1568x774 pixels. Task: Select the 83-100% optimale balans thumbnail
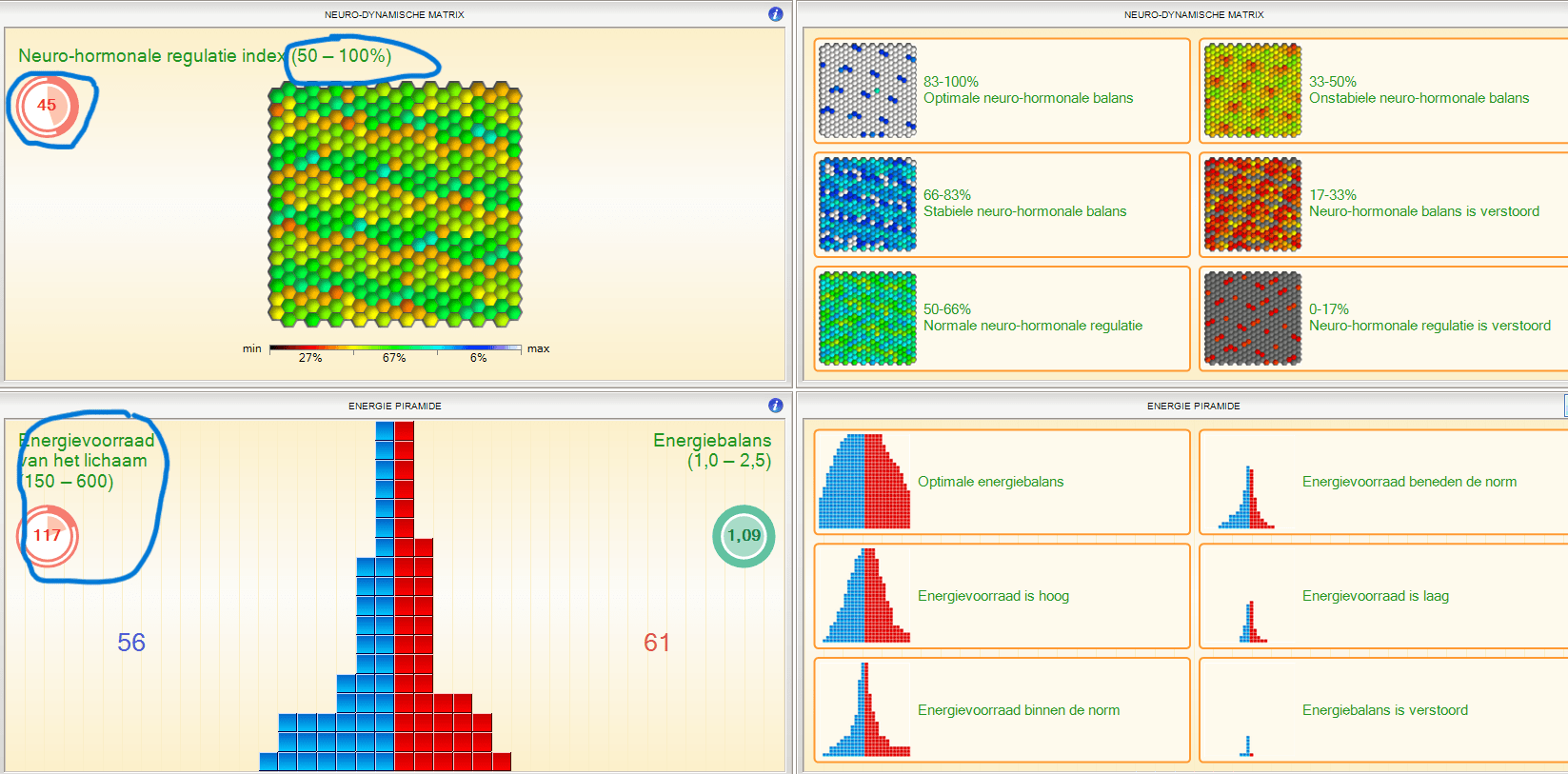(867, 90)
